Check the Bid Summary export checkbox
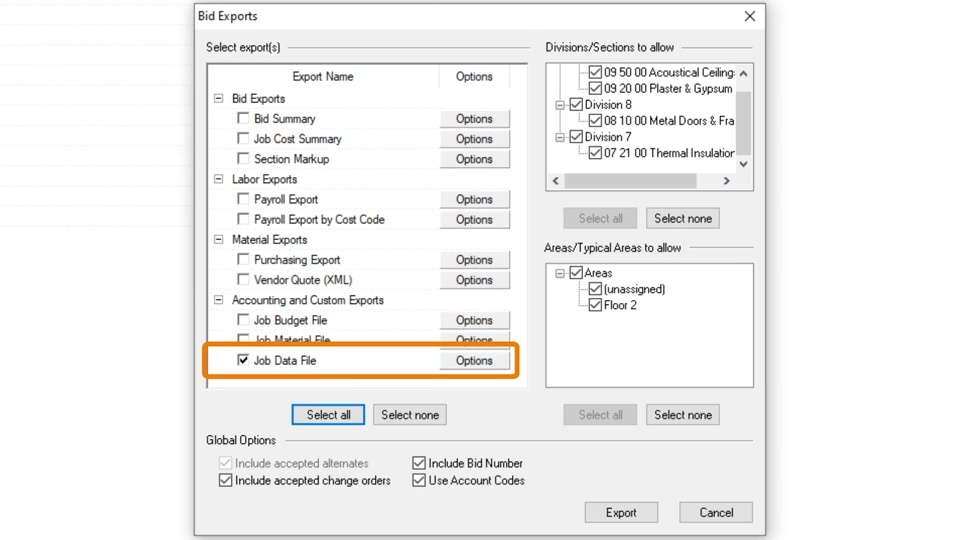Viewport: 960px width, 540px height. 243,119
